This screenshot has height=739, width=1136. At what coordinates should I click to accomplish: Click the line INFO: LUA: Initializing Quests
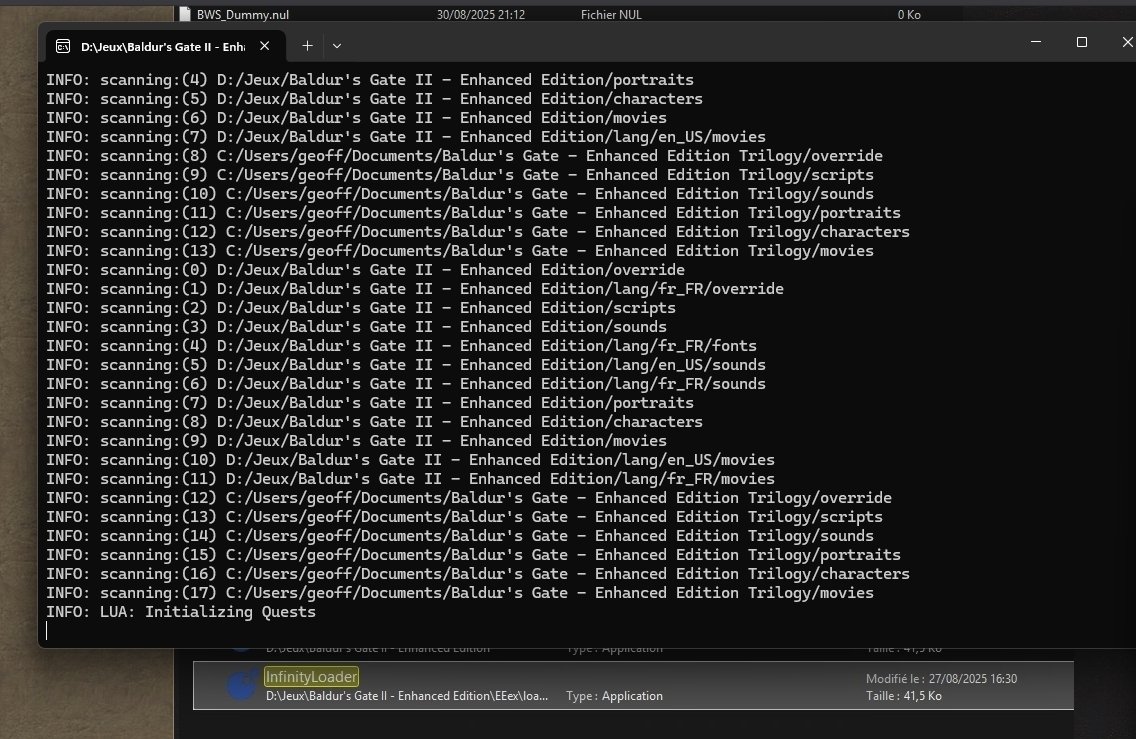click(181, 611)
